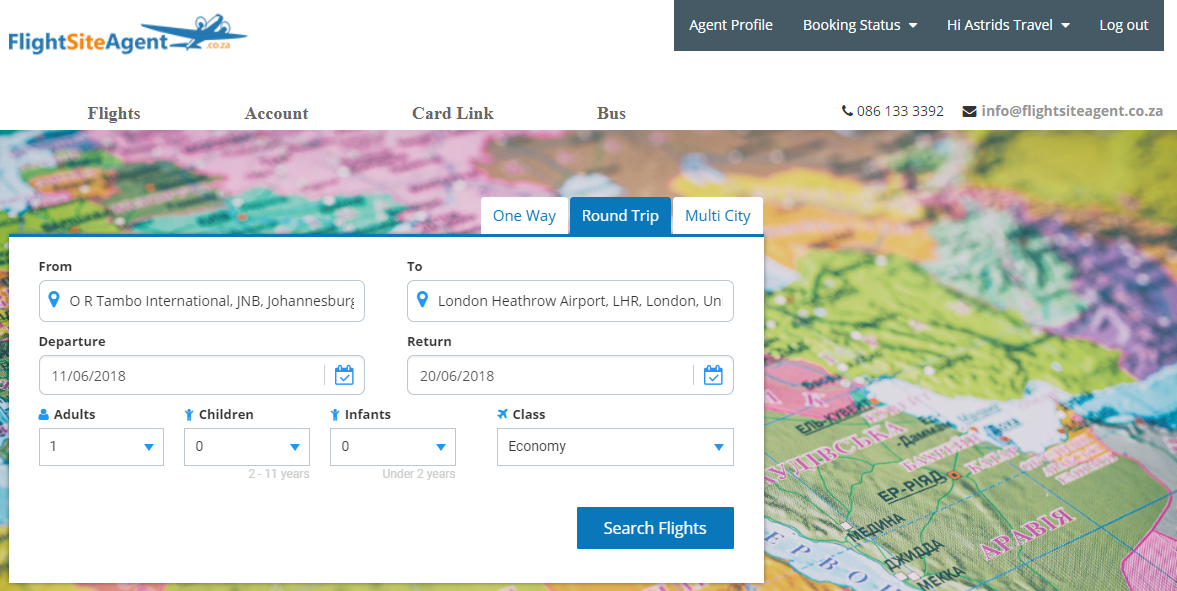Click the 'To' field label
This screenshot has width=1177, height=591.
[414, 267]
